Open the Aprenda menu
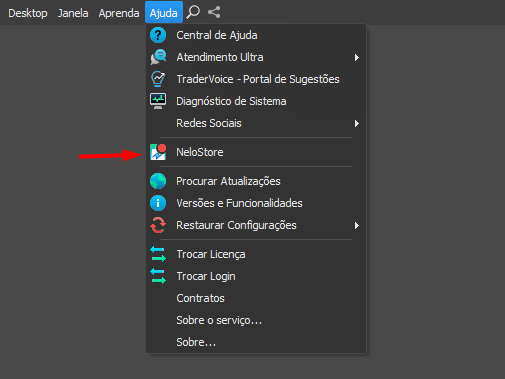The image size is (505, 379). tap(119, 13)
